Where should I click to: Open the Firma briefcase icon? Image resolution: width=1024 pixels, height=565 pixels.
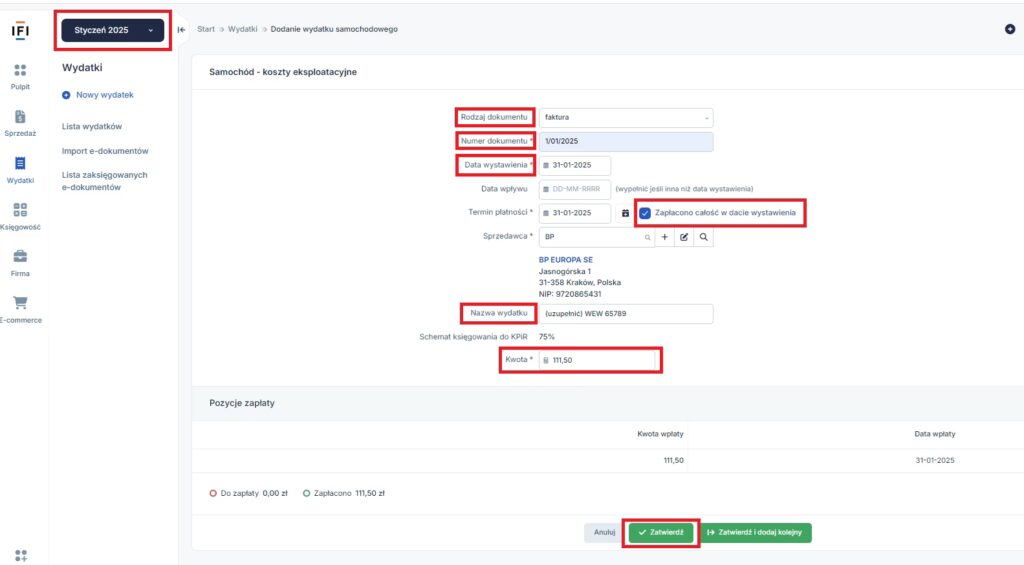tap(20, 257)
